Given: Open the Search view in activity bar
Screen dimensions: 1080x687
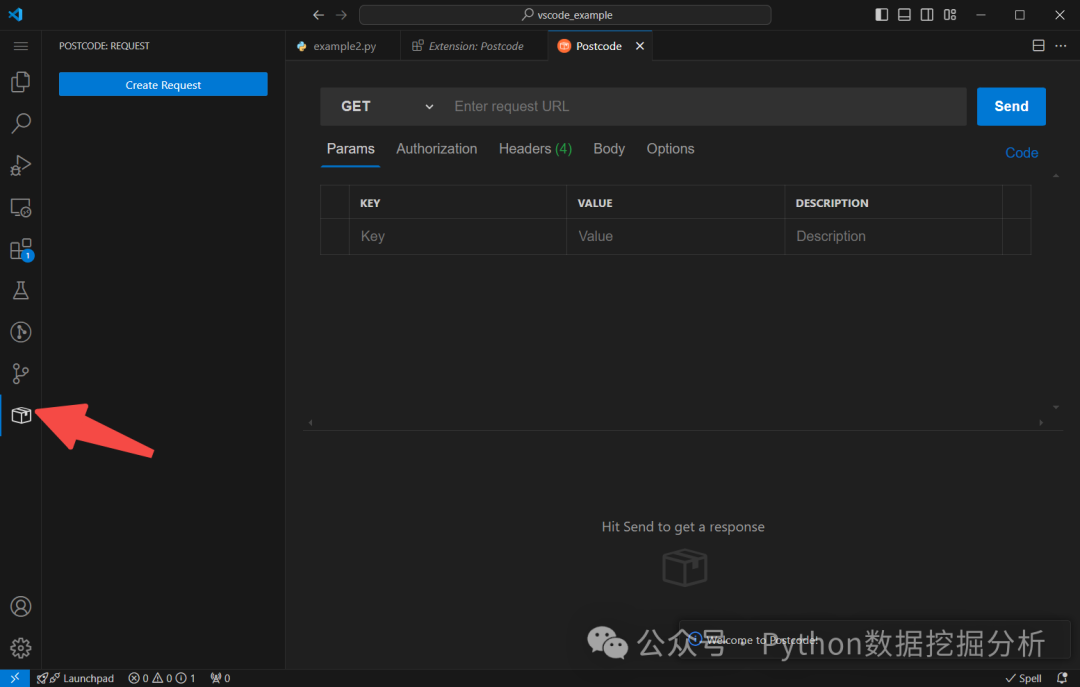Looking at the screenshot, I should [x=21, y=123].
